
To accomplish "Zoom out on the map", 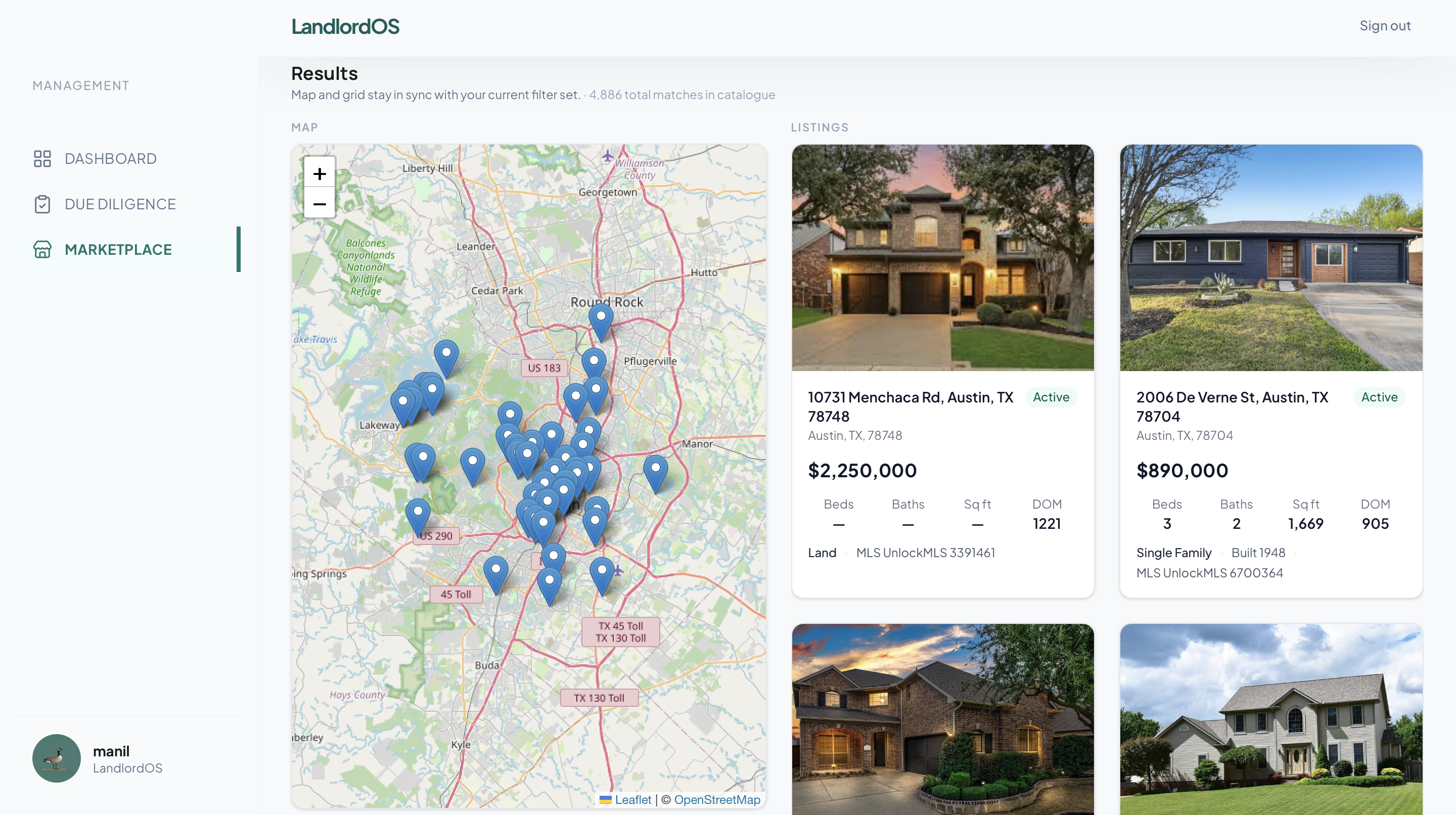I will pos(320,204).
